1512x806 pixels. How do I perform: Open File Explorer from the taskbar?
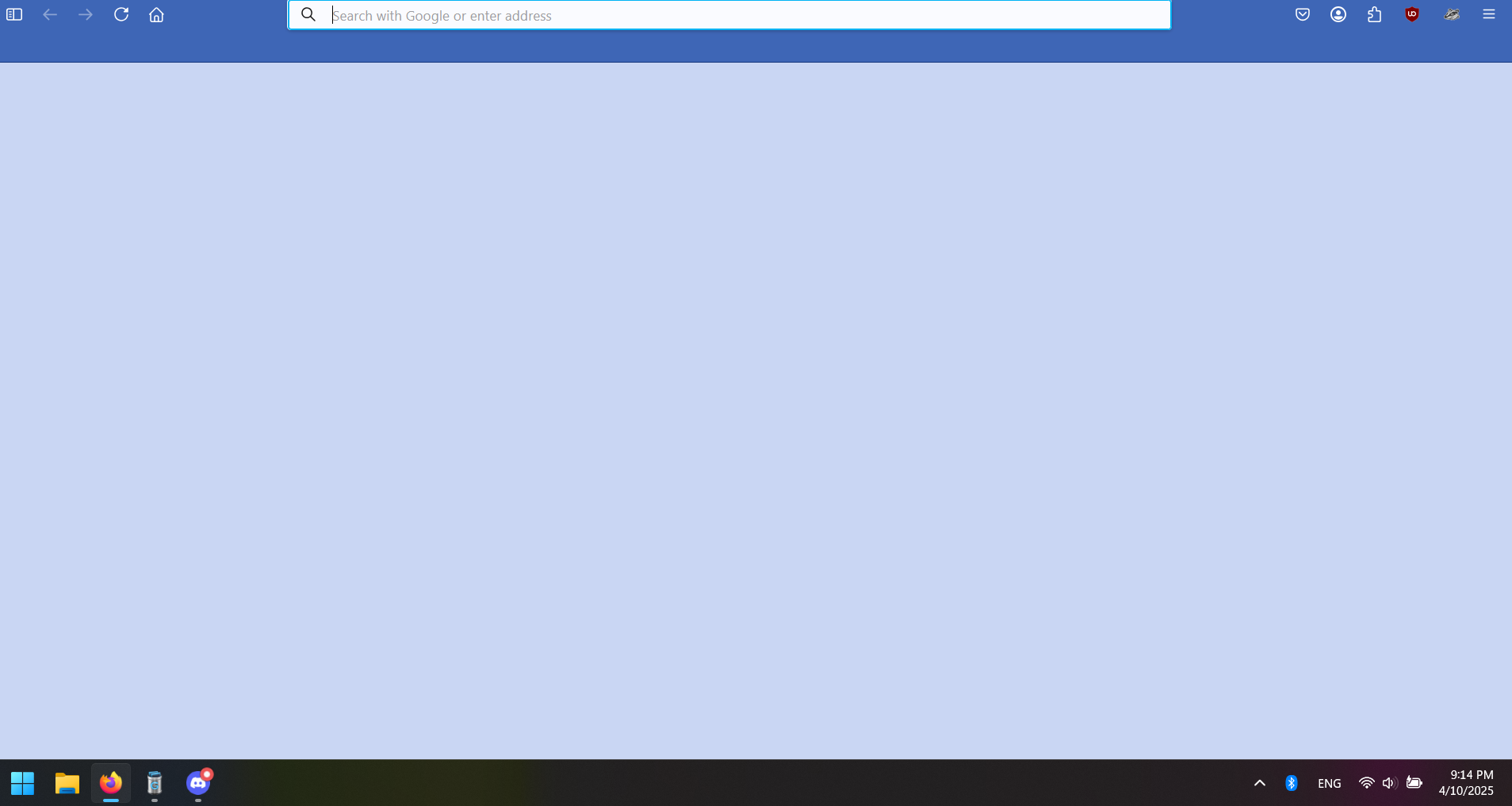67,783
